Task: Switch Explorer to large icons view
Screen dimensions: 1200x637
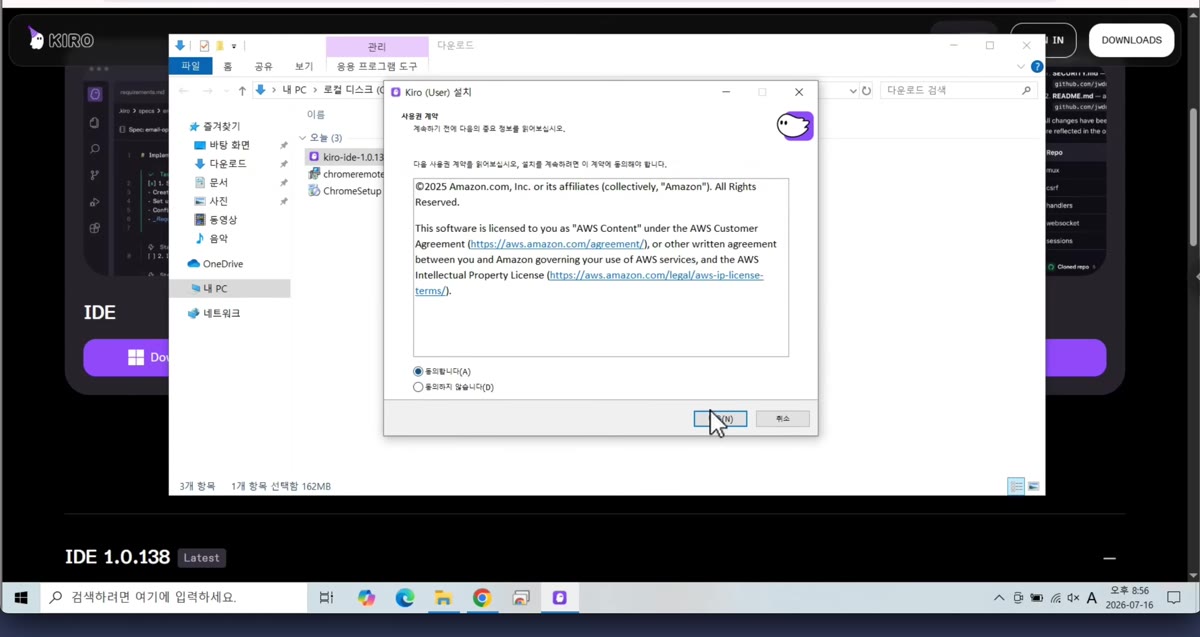Action: [1034, 486]
